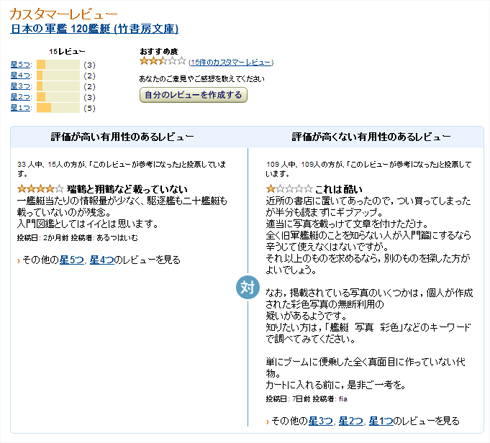Click the one-star rating icon of the critical review

pos(289,189)
